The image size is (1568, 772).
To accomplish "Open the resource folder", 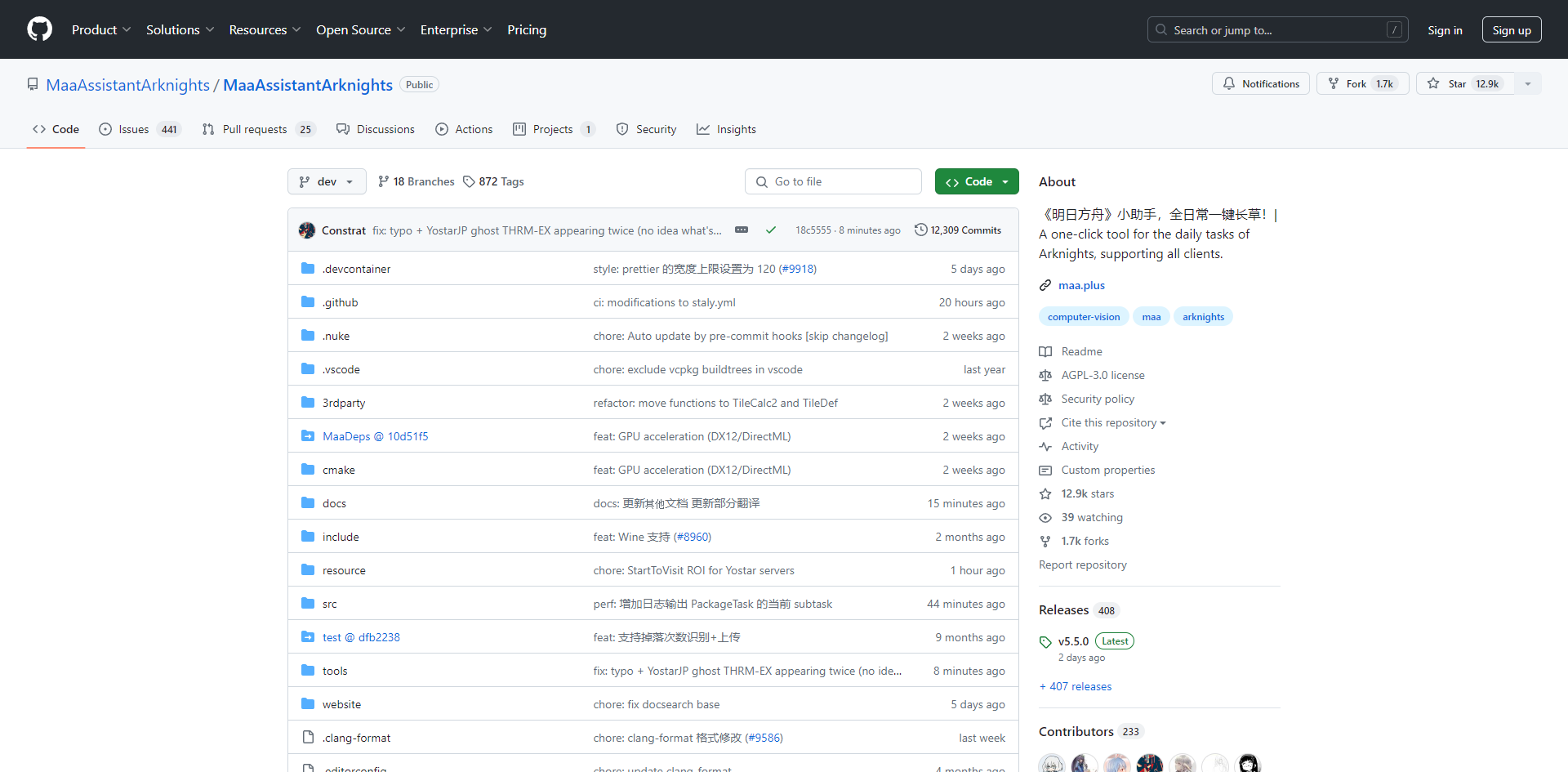I will (344, 570).
